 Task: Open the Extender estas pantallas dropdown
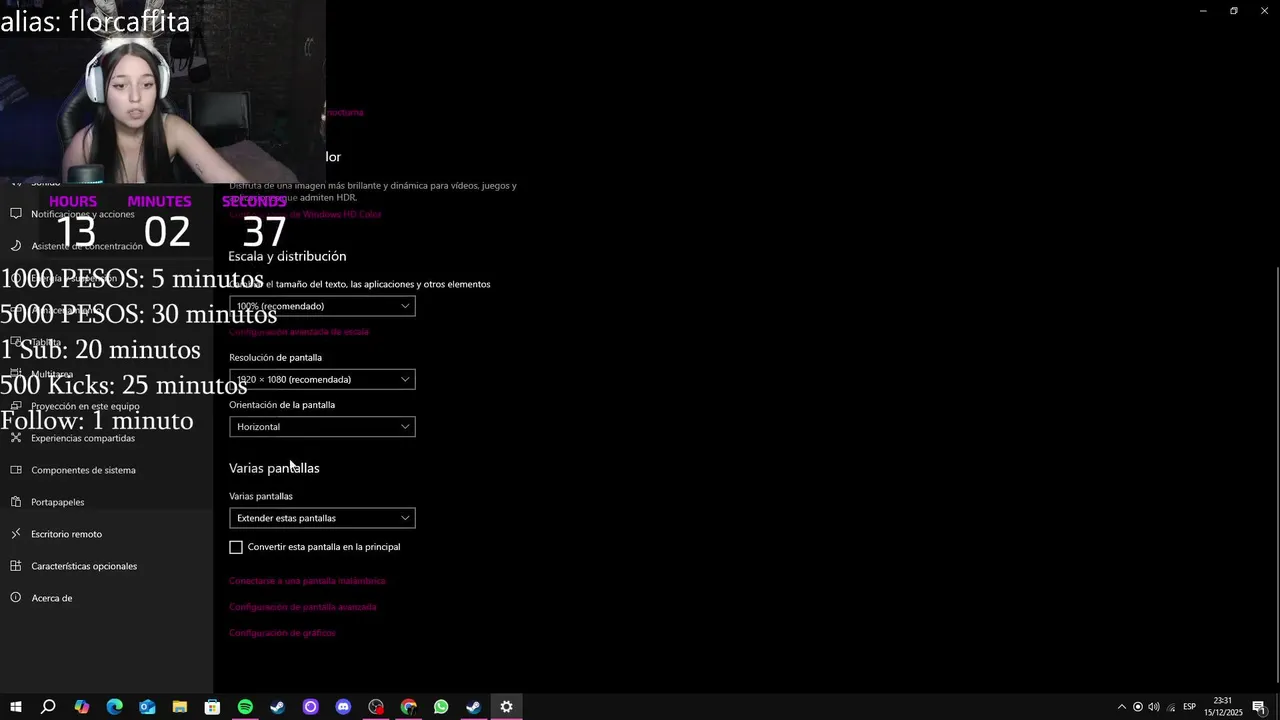coord(322,518)
